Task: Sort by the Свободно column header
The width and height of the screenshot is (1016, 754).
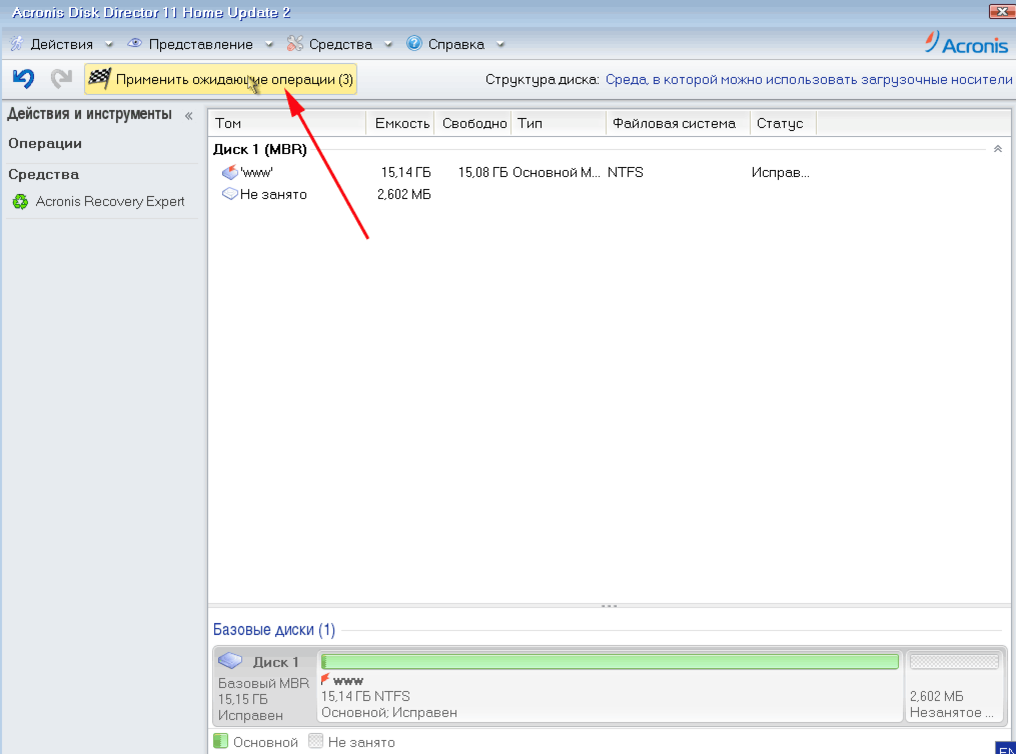Action: (474, 123)
